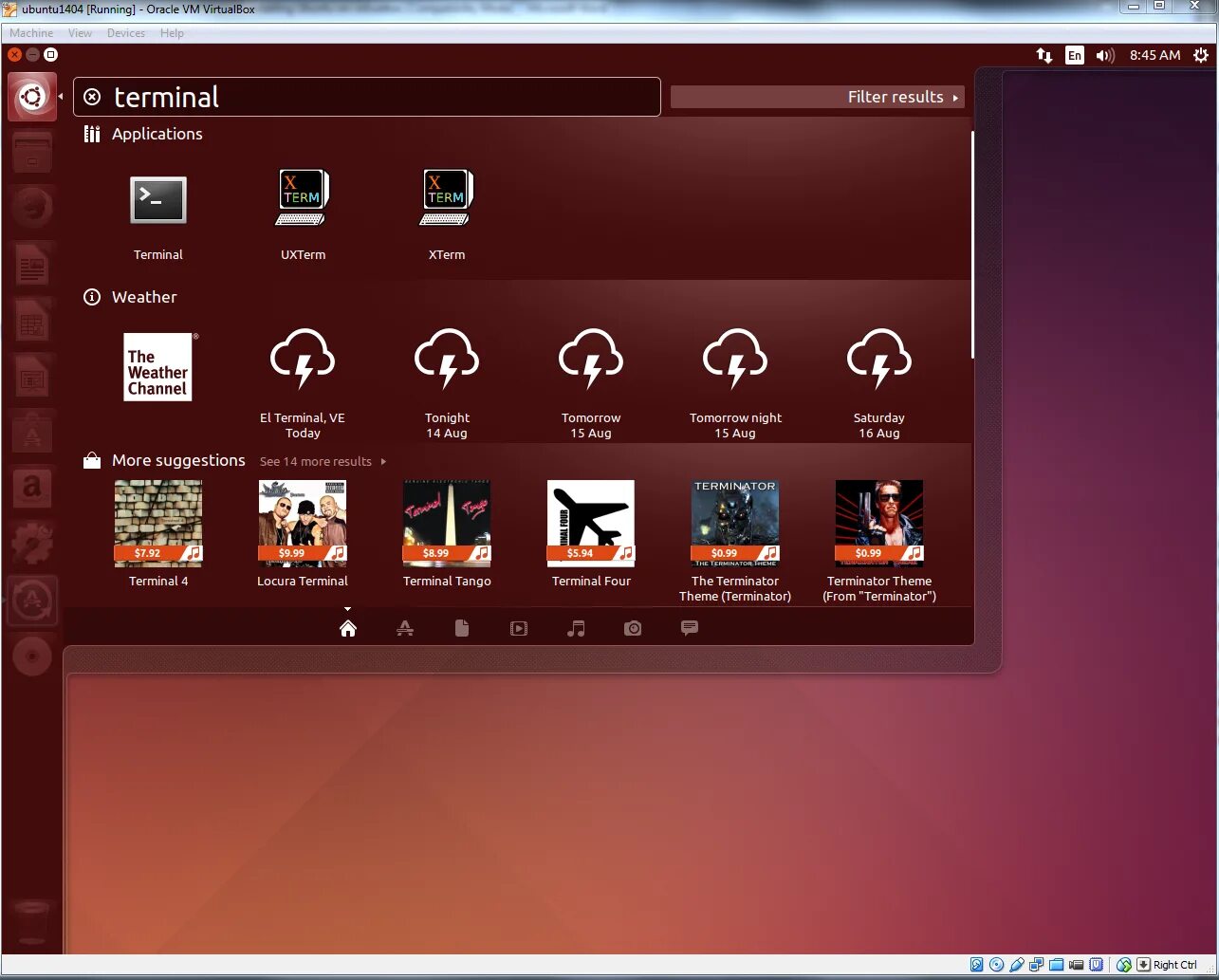Screen dimensions: 1219x980
Task: Open Software Updater from the launcher
Action: click(x=32, y=600)
